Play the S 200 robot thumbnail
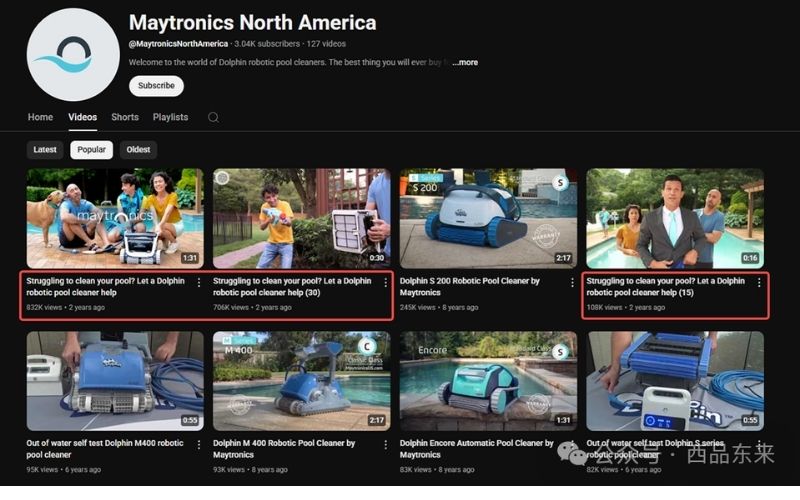Screen dimensions: 800x500 pos(488,218)
